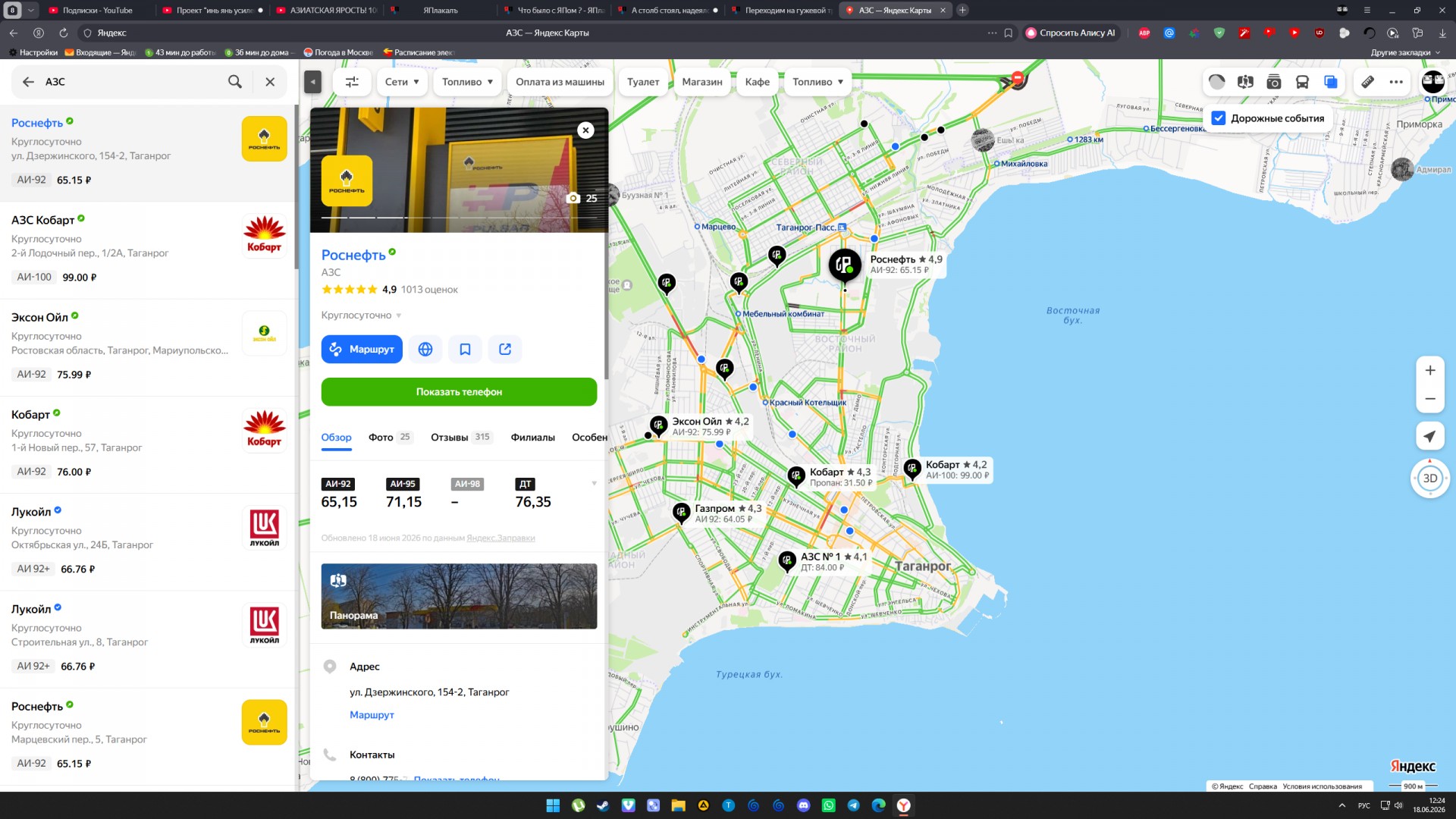Go back using the search panel arrow
Viewport: 1456px width, 819px height.
(x=28, y=82)
